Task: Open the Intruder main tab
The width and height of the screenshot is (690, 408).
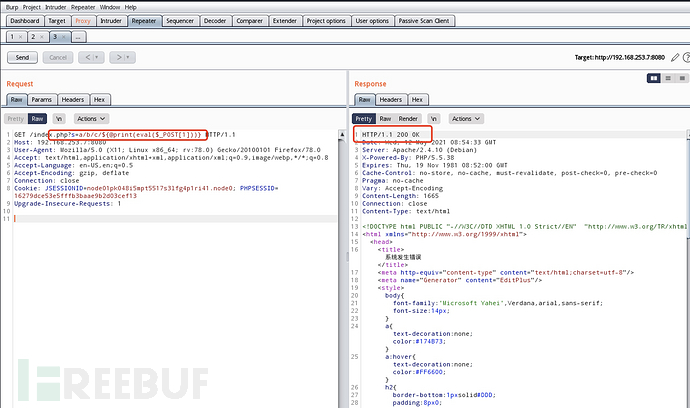Action: 112,20
